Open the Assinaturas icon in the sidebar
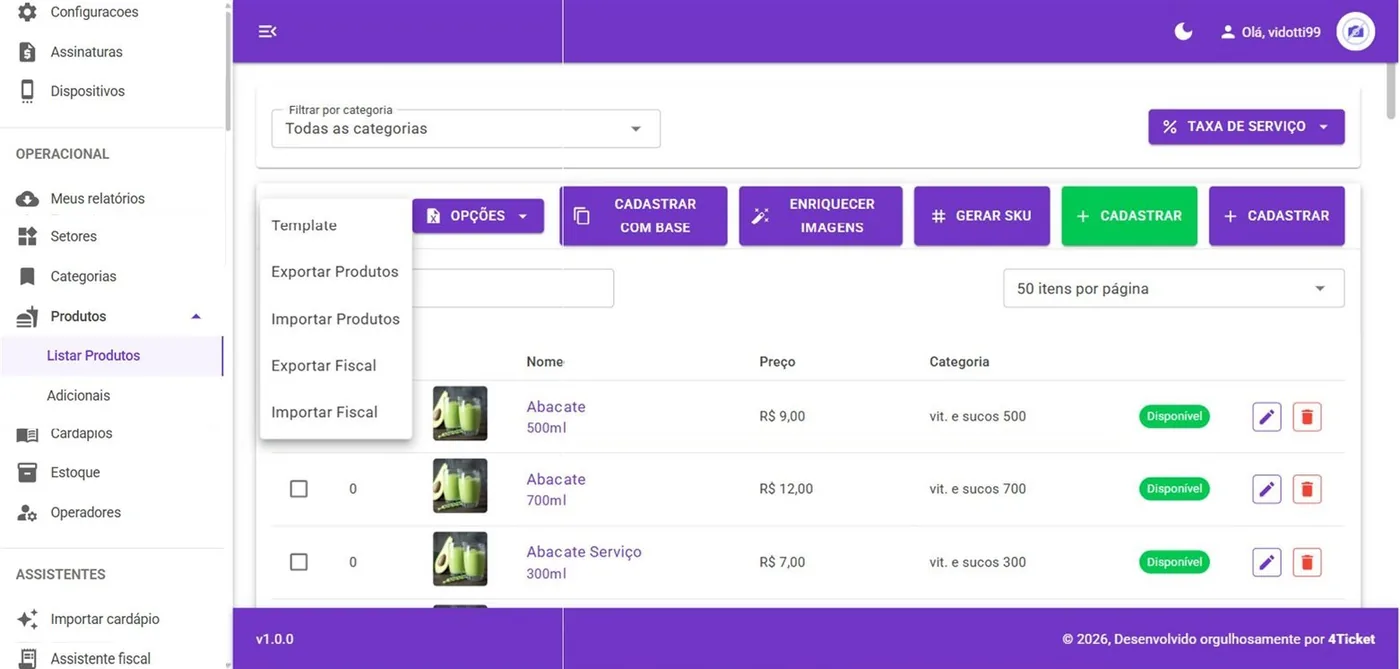This screenshot has height=669, width=1400. click(x=28, y=52)
